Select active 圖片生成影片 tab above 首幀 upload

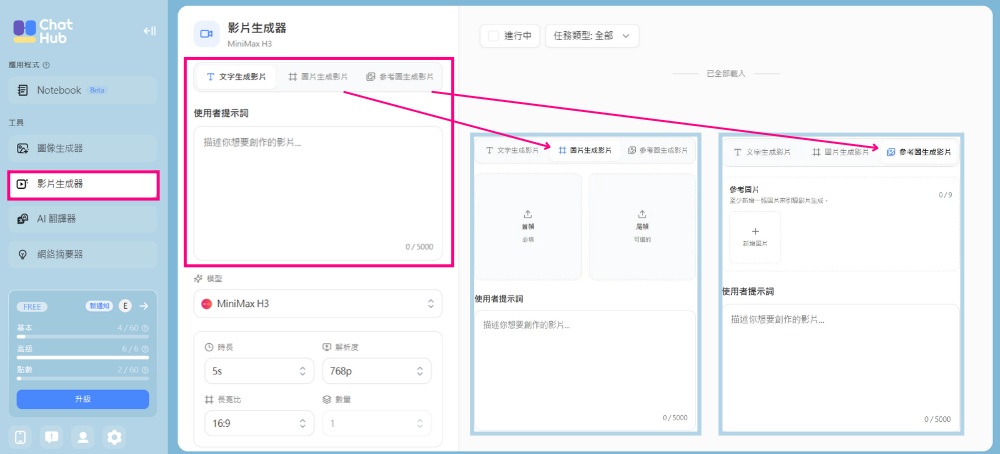585,150
